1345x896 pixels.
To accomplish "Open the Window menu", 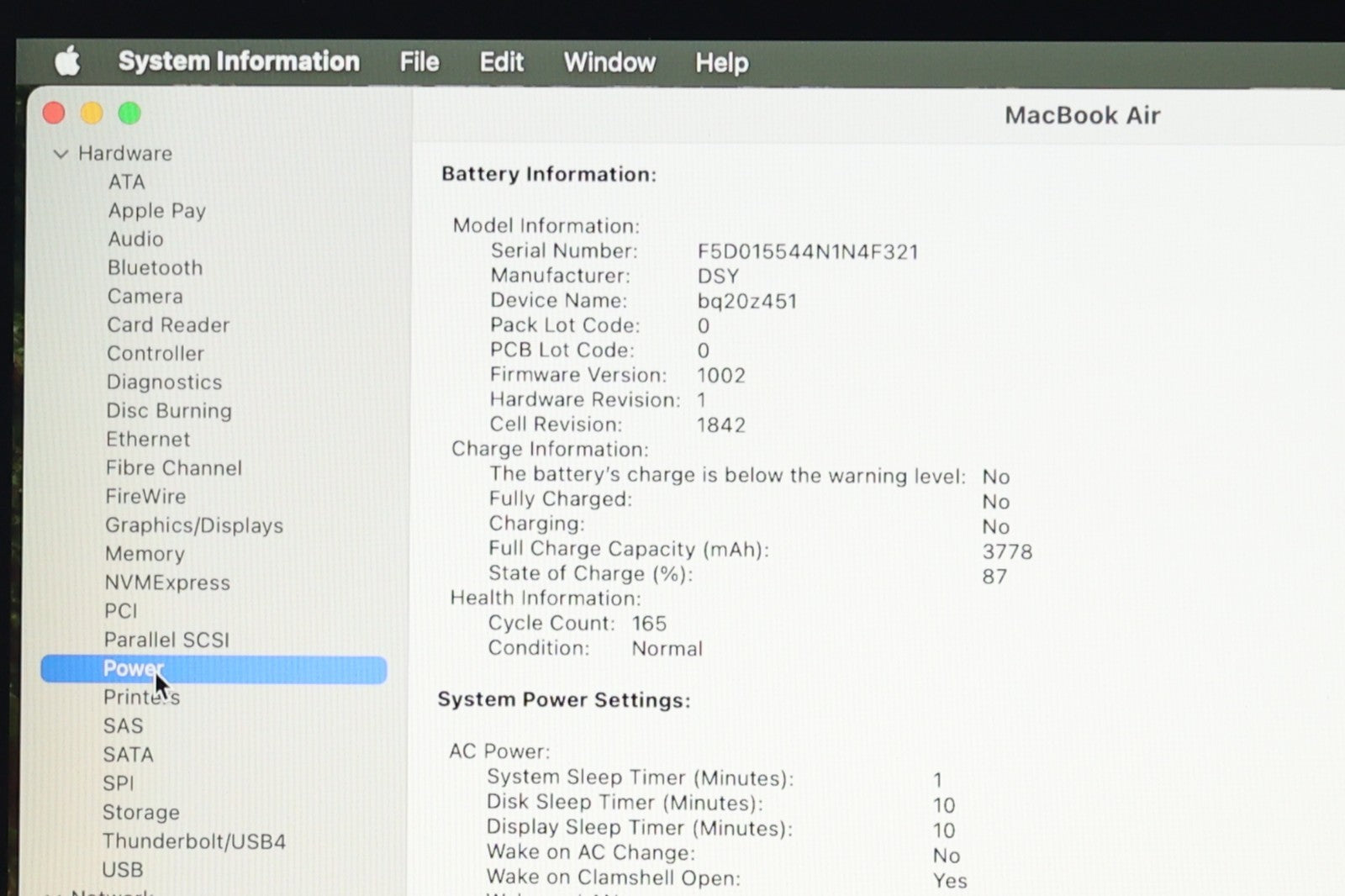I will tap(609, 62).
